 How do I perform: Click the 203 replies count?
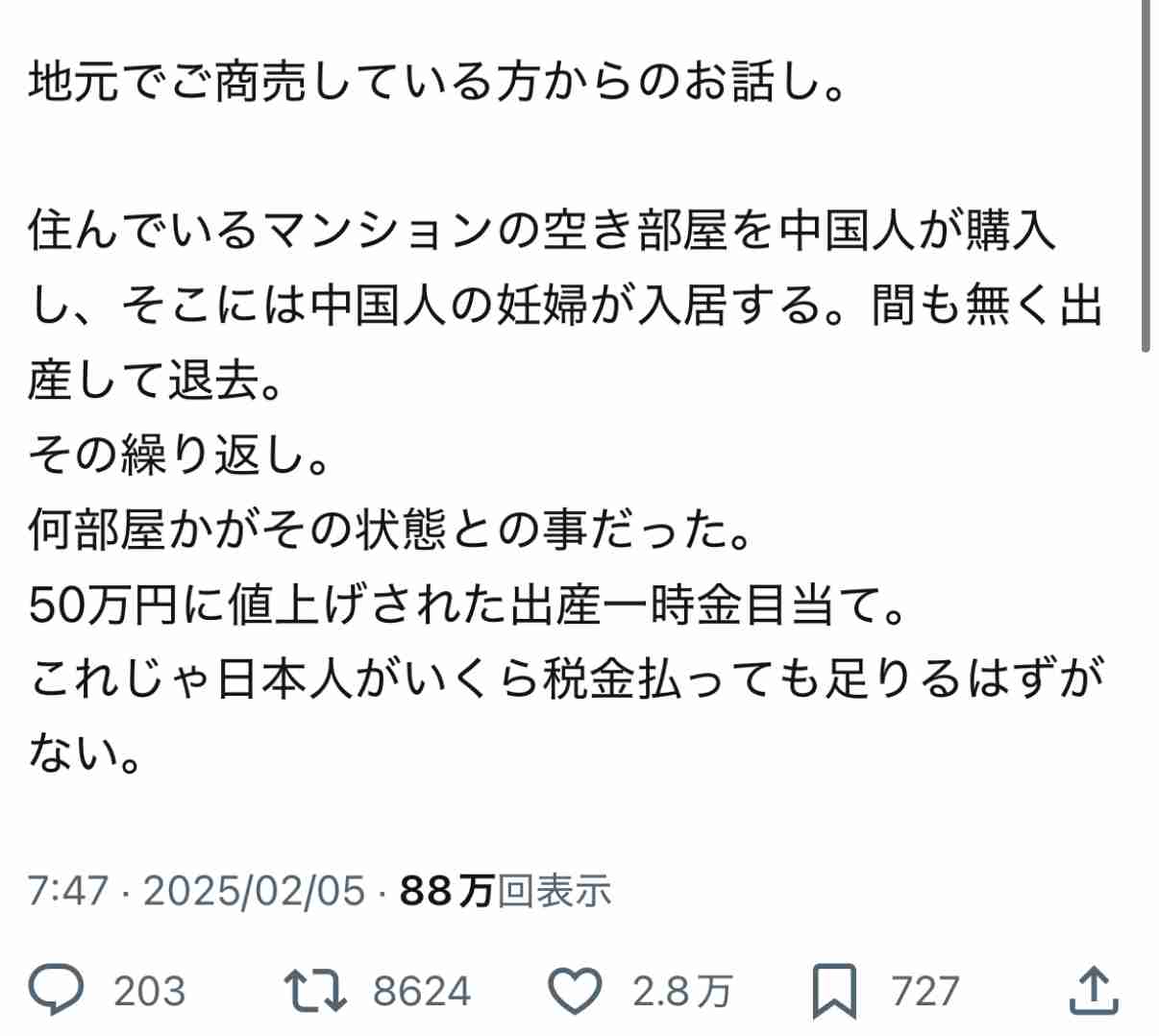149,991
